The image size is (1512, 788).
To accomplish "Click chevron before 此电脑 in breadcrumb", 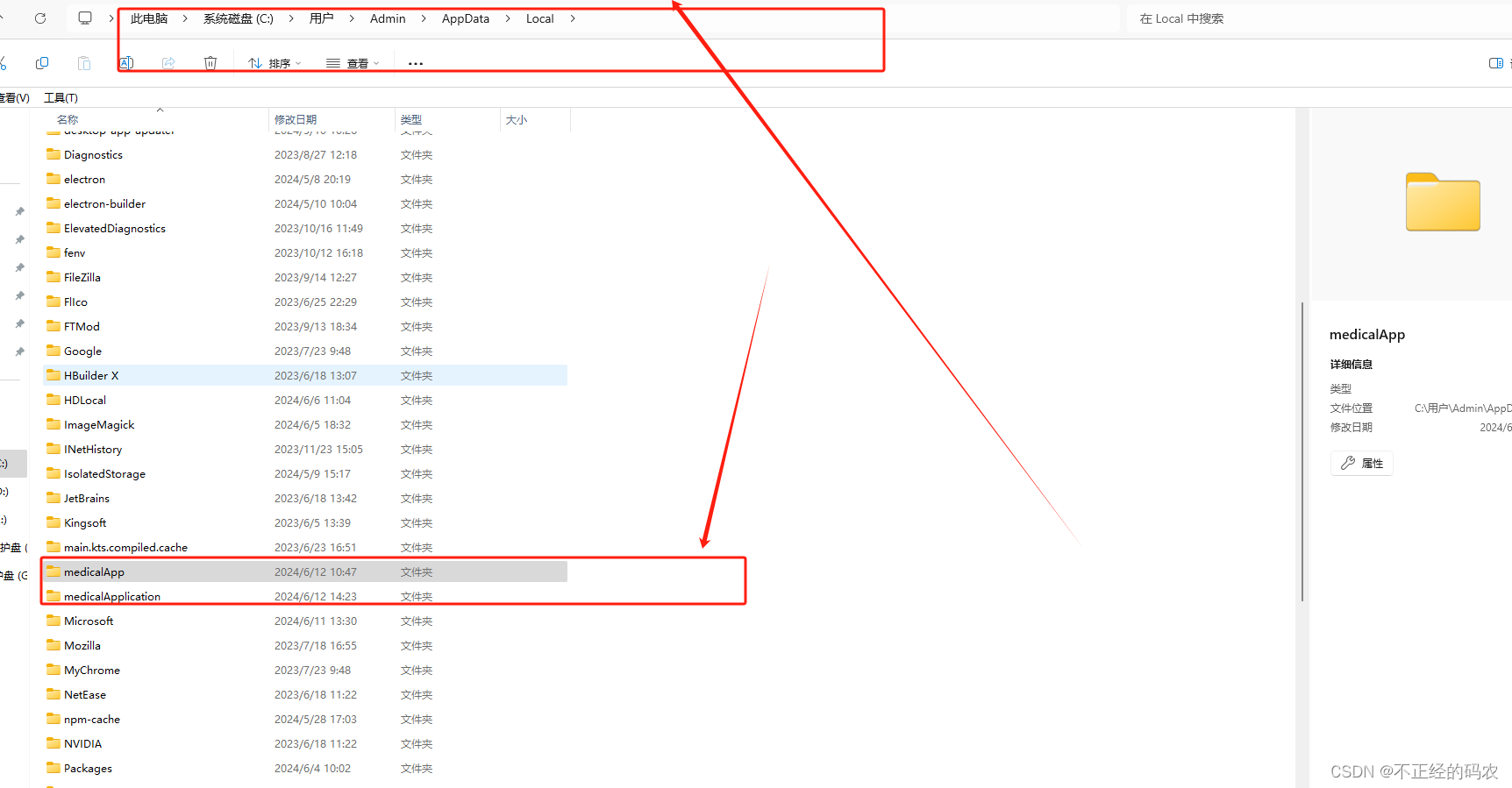I will pos(111,18).
